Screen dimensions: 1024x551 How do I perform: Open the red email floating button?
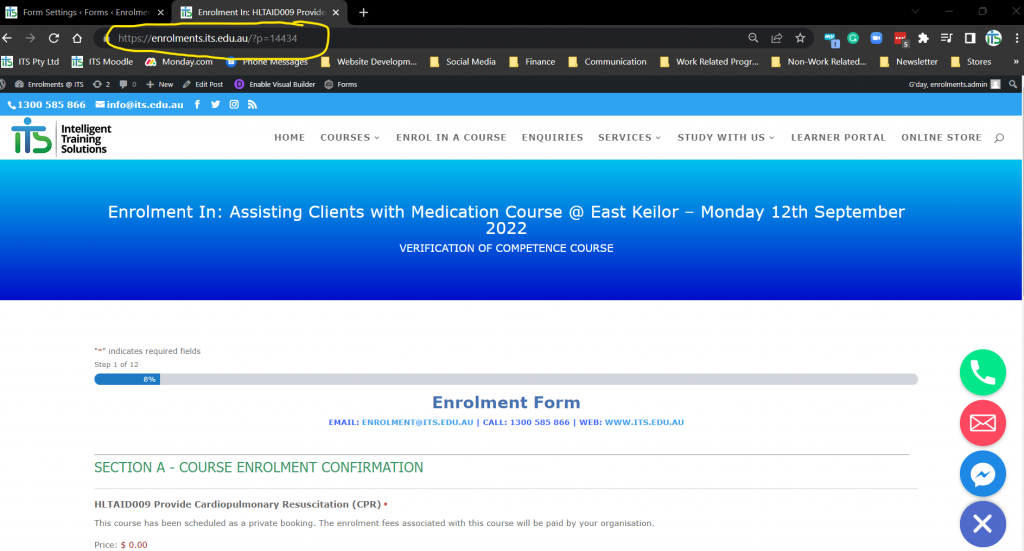pyautogui.click(x=982, y=423)
